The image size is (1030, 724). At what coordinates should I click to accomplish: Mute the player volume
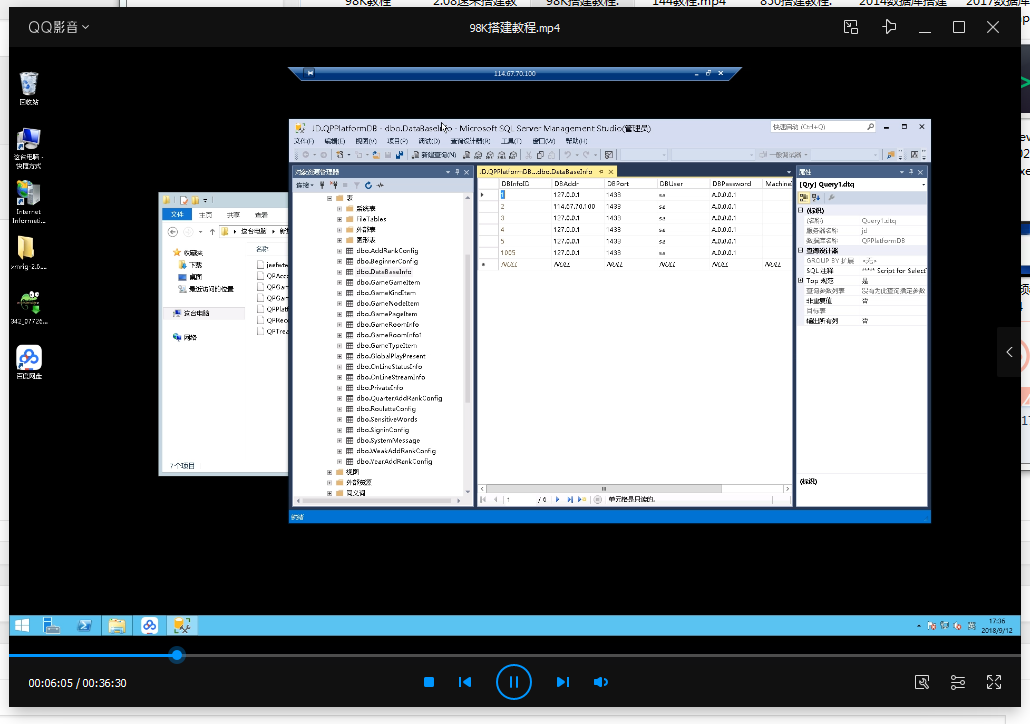pyautogui.click(x=600, y=682)
